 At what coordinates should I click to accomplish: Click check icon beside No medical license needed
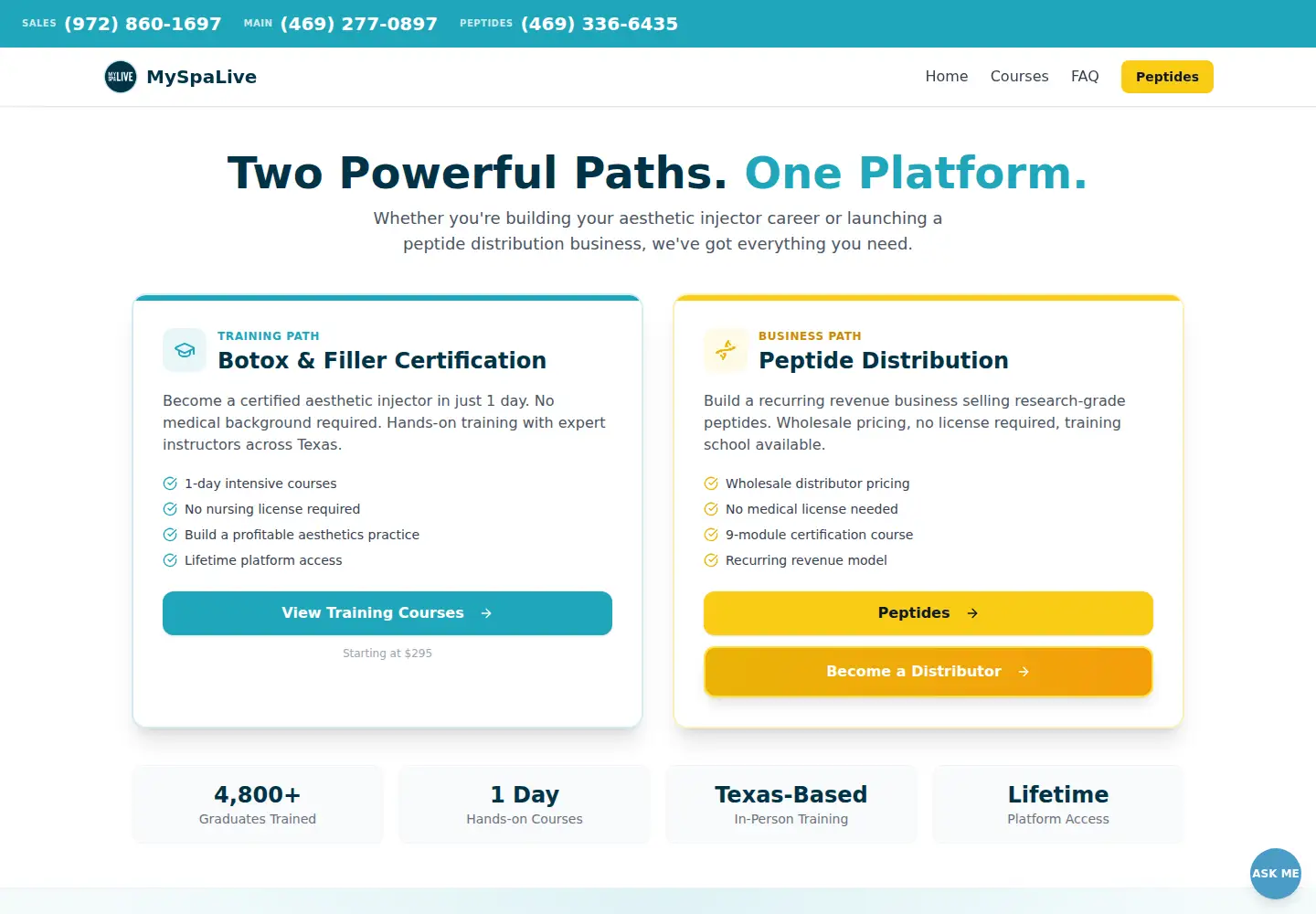click(x=711, y=509)
